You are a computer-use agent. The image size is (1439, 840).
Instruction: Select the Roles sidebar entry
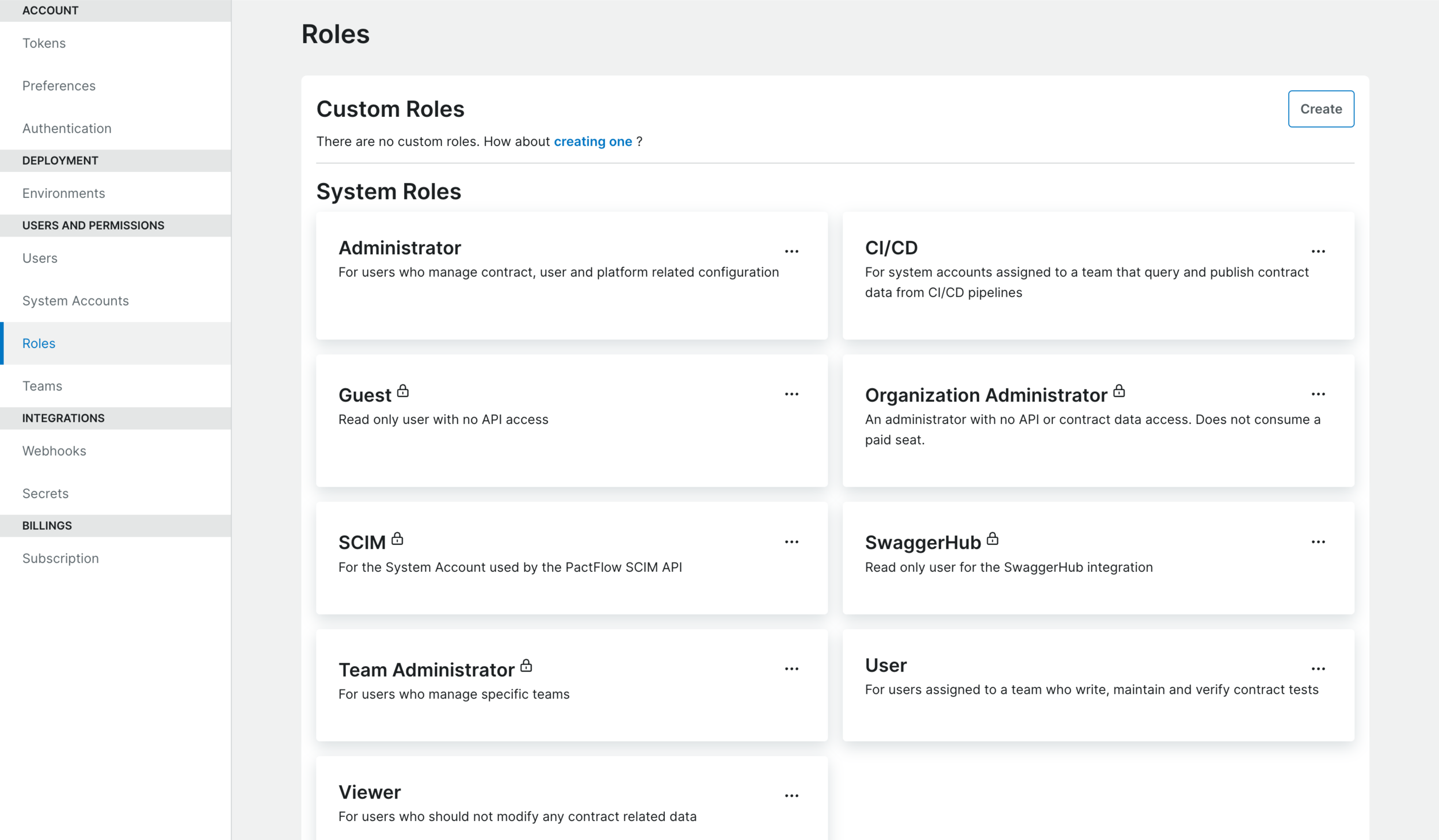39,343
